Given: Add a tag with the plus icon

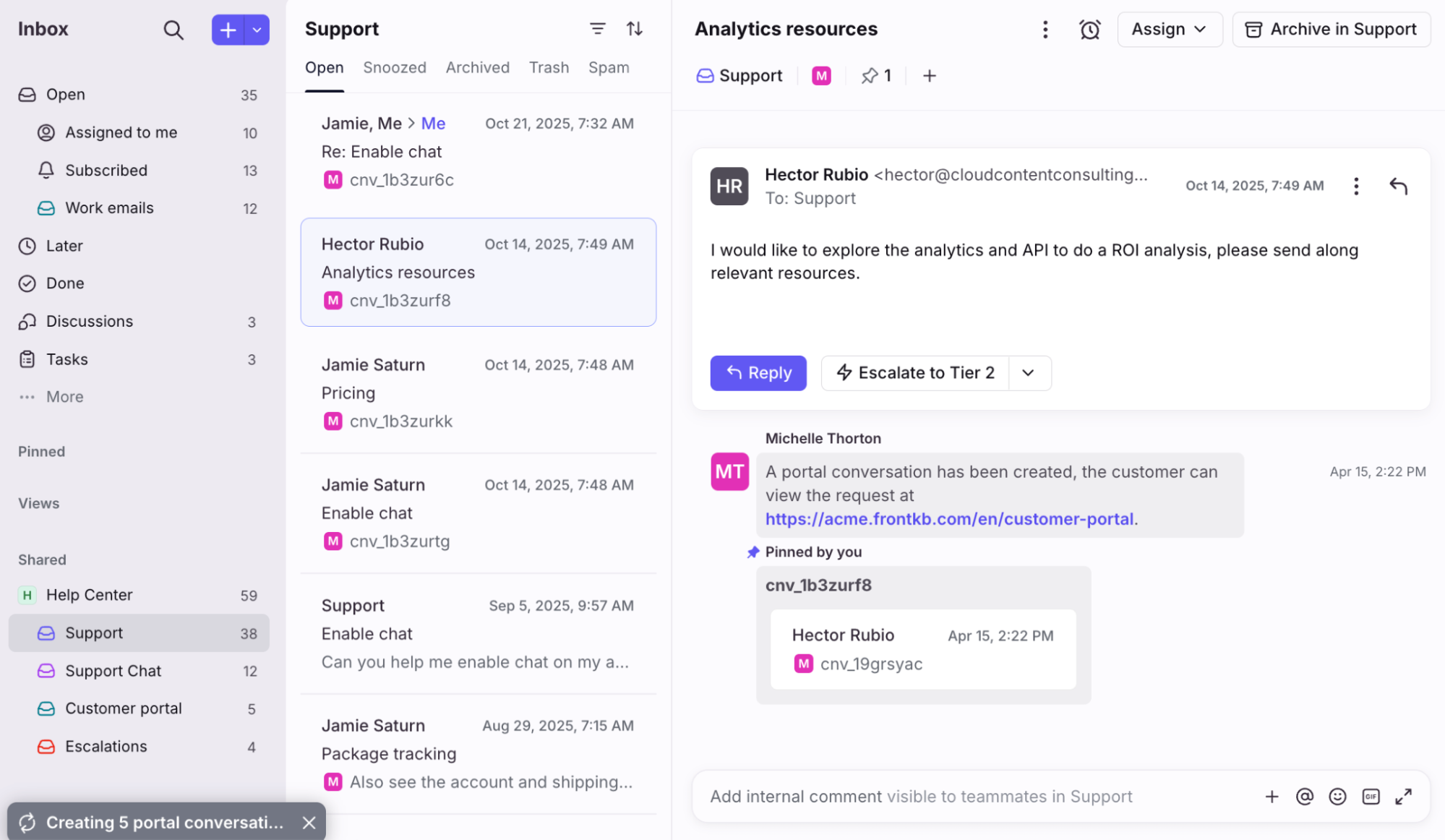Looking at the screenshot, I should pos(930,76).
